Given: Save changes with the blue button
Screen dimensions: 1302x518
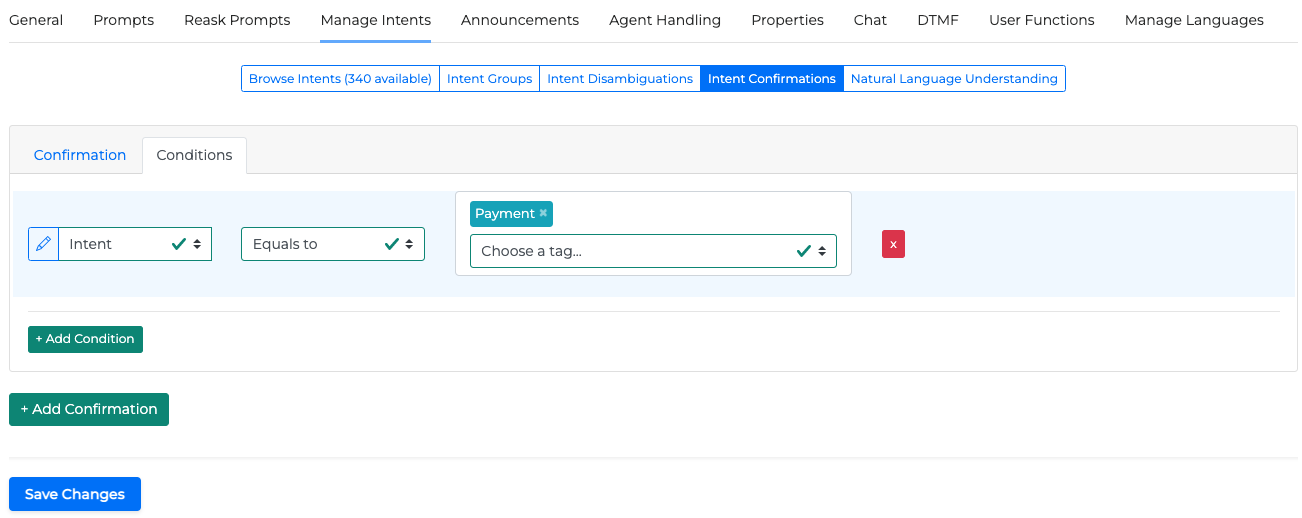Looking at the screenshot, I should click(75, 494).
